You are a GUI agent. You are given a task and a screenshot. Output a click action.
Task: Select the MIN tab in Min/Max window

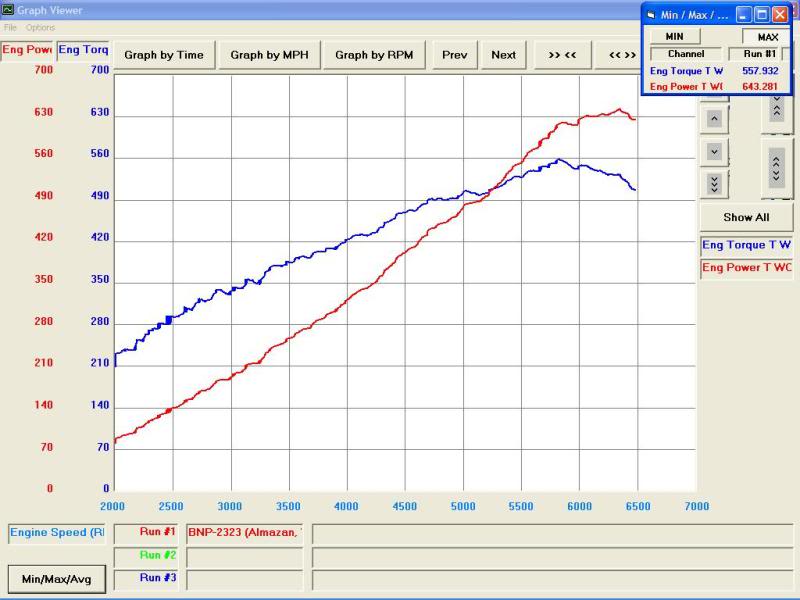click(674, 37)
